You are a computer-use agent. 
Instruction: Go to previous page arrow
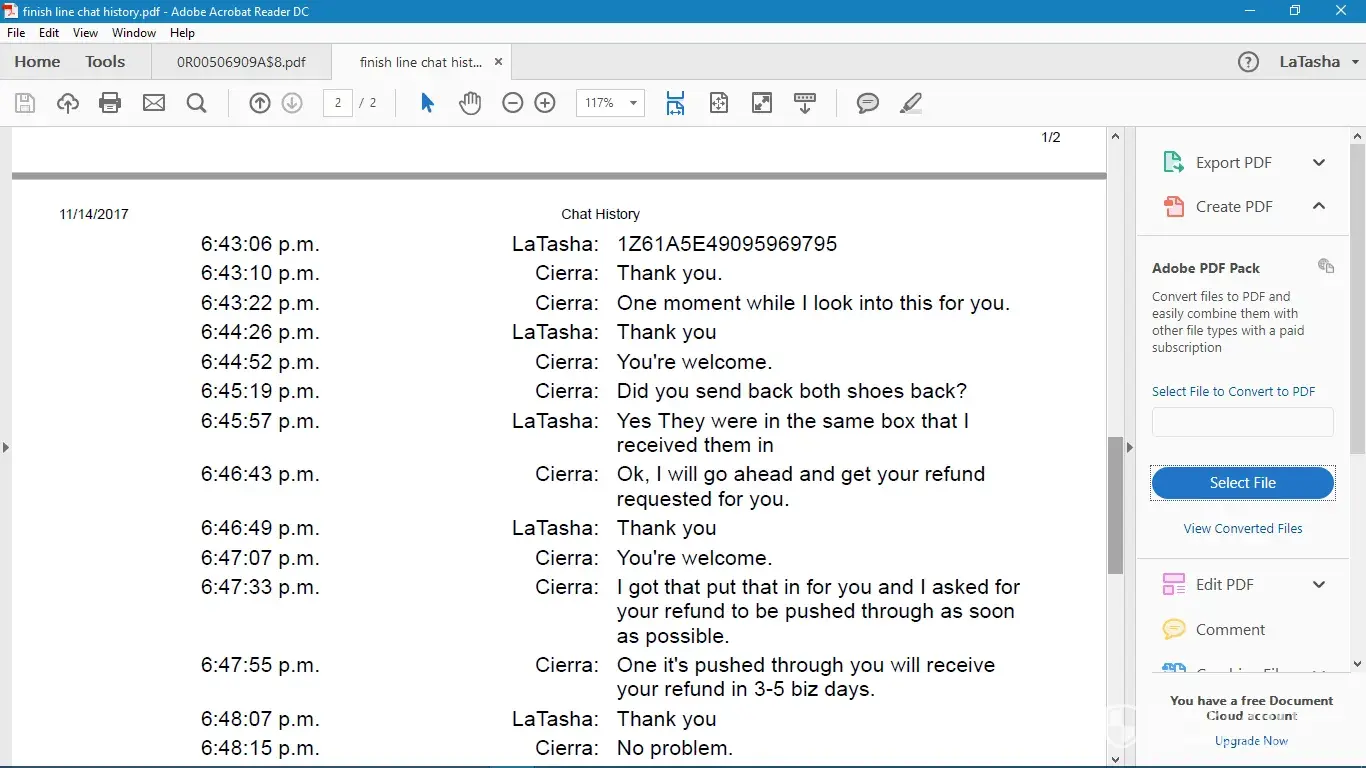[260, 103]
